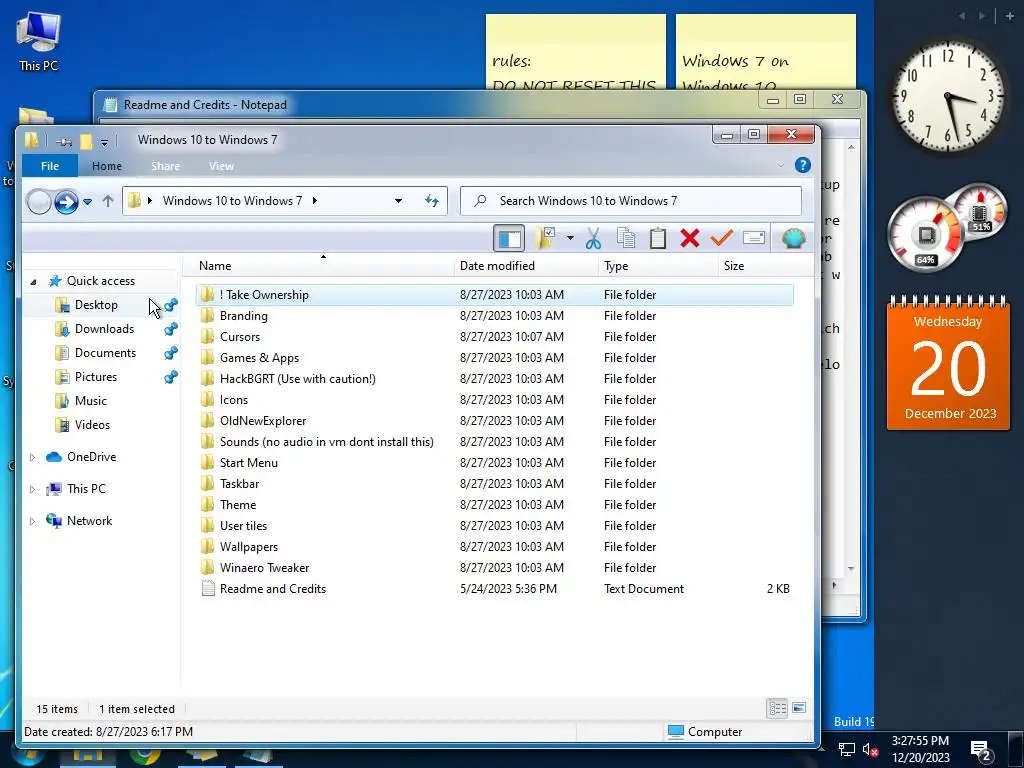Open the notification center icon in tray

981,751
